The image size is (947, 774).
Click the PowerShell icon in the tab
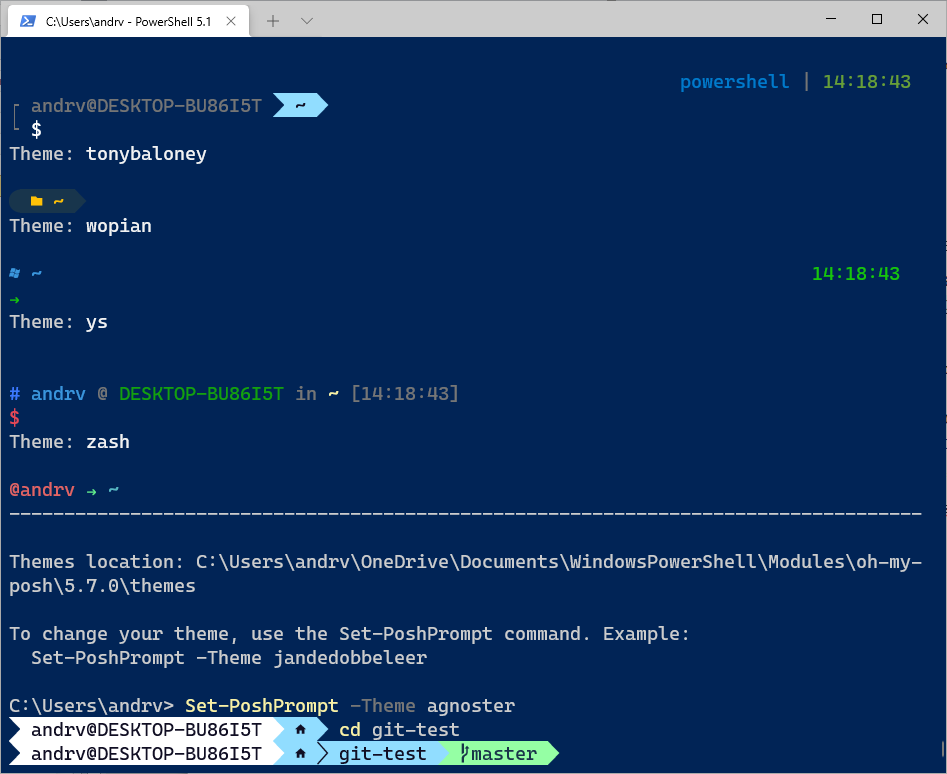pyautogui.click(x=27, y=21)
